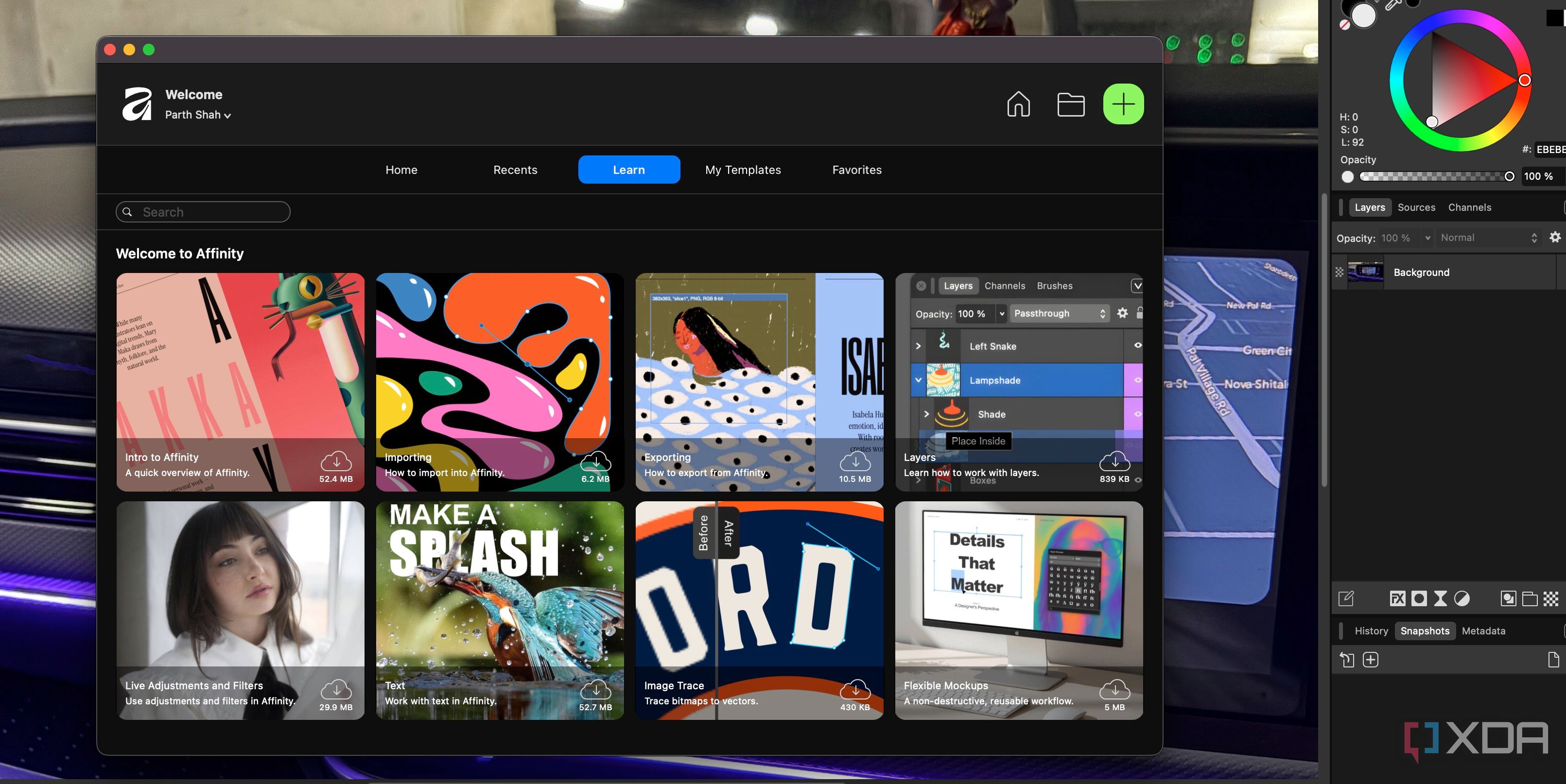Click the Live Filters hourglass icon
The image size is (1566, 784).
pyautogui.click(x=1440, y=598)
